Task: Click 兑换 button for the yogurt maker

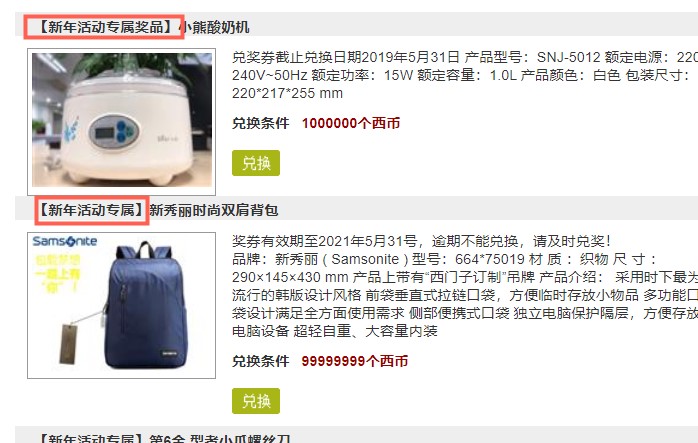Action: [256, 163]
